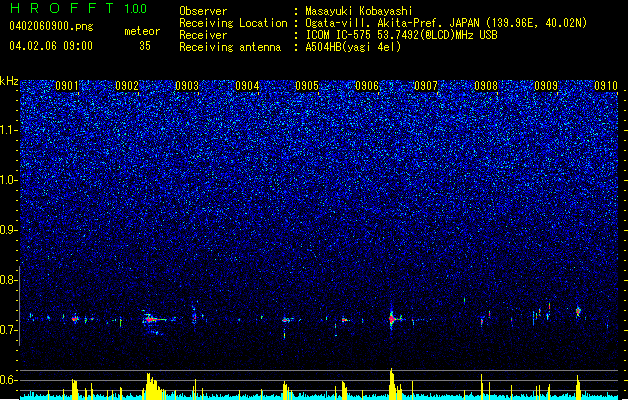The height and width of the screenshot is (400, 629).
Task: Click the 0.8 kHz axis label
Action: (9, 280)
